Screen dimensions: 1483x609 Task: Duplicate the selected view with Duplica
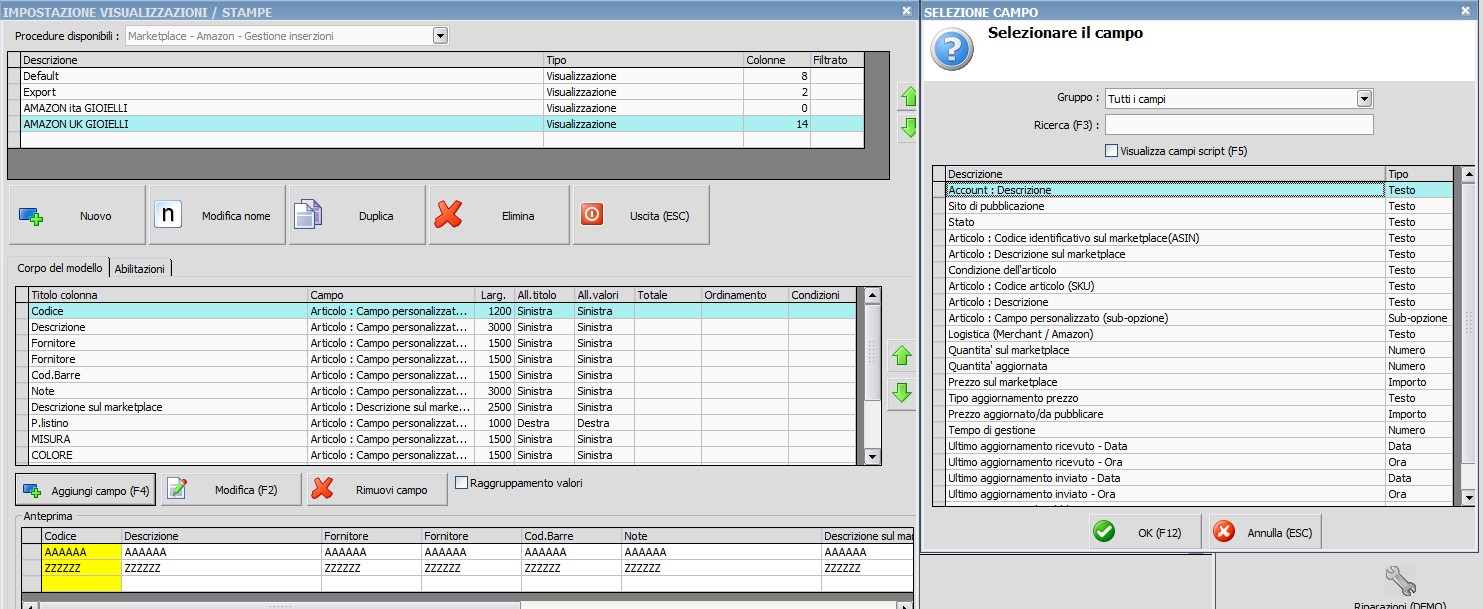[x=357, y=215]
